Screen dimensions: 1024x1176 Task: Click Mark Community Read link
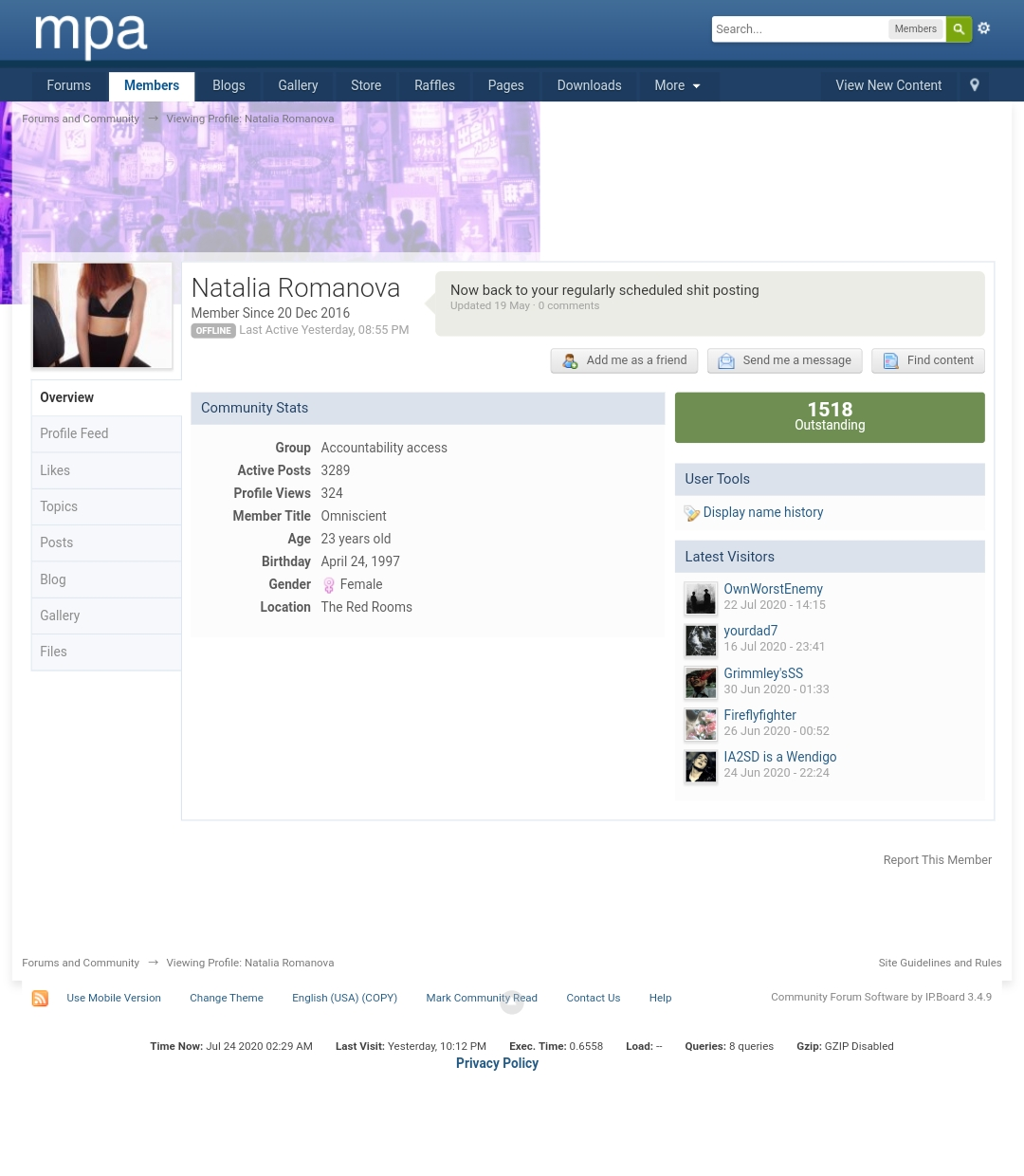[482, 998]
